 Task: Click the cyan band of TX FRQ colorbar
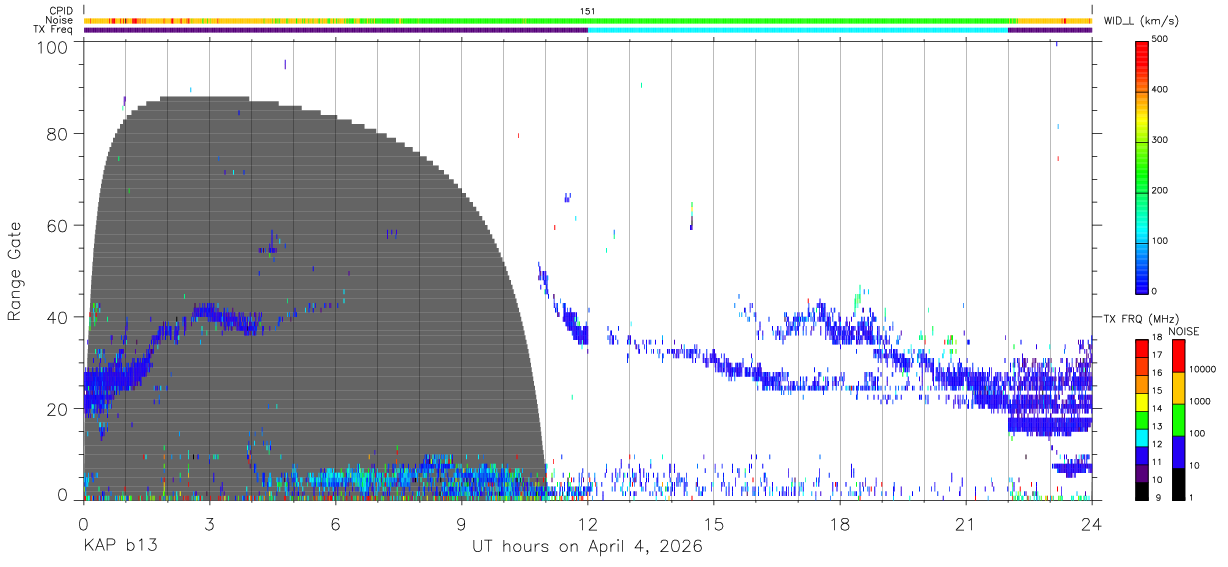pyautogui.click(x=1141, y=435)
